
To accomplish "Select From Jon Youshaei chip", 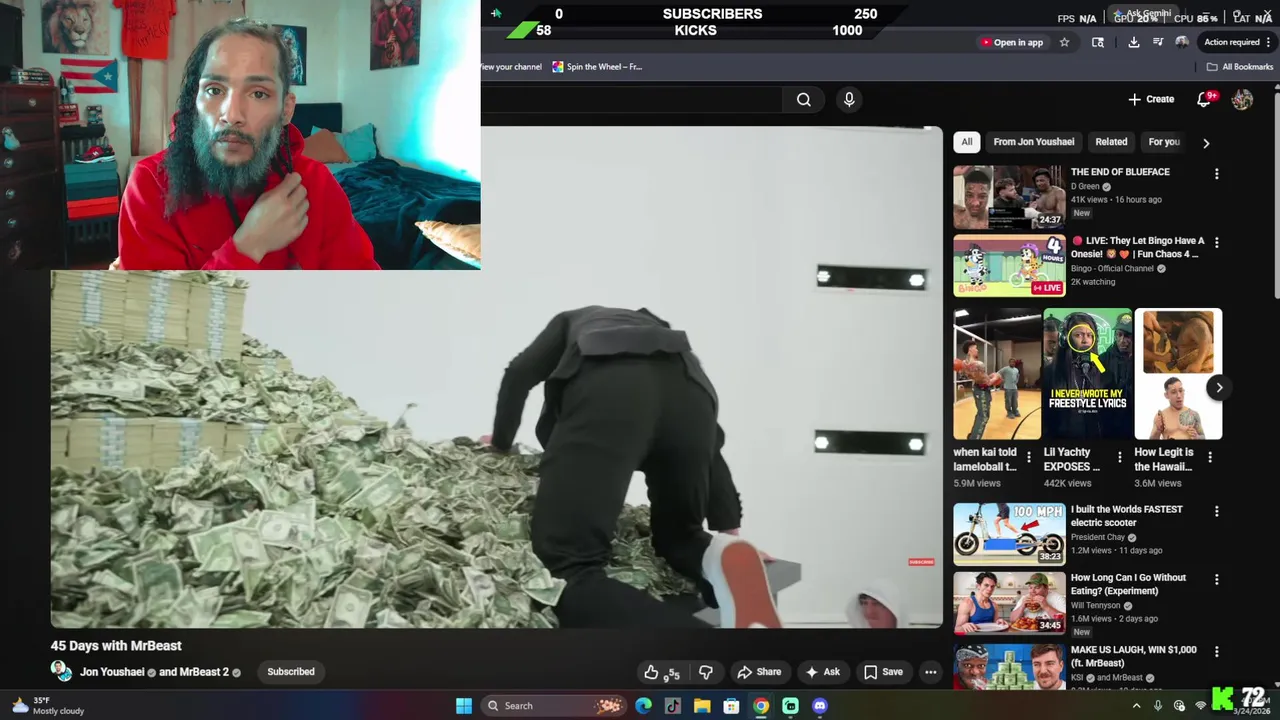I will tap(1034, 142).
